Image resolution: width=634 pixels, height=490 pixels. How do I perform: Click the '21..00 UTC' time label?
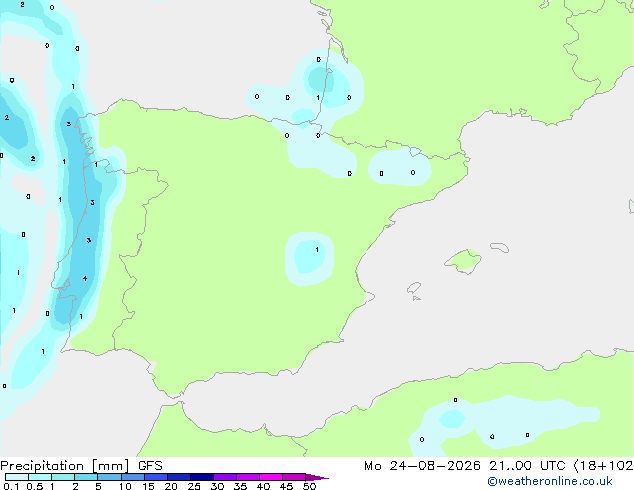point(527,466)
